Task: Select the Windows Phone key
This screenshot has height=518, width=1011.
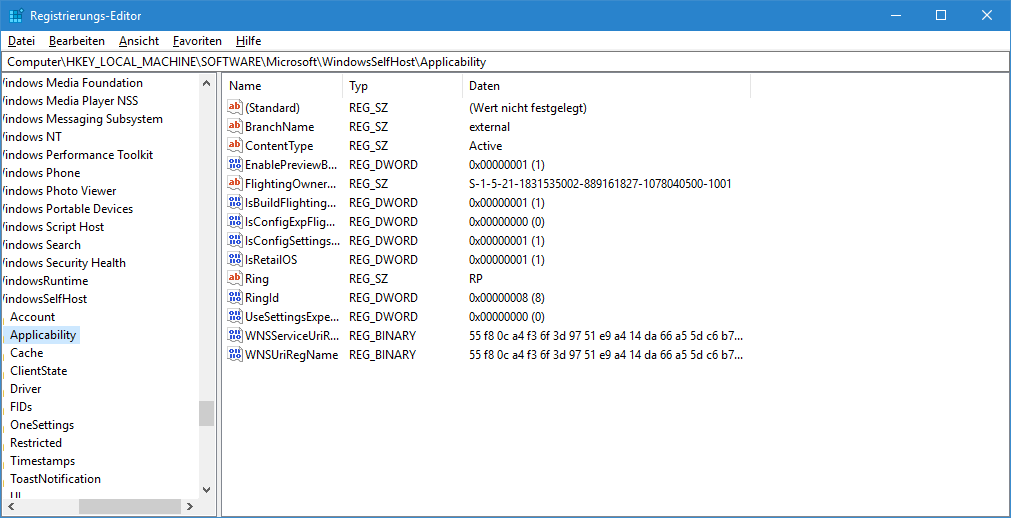Action: click(41, 172)
